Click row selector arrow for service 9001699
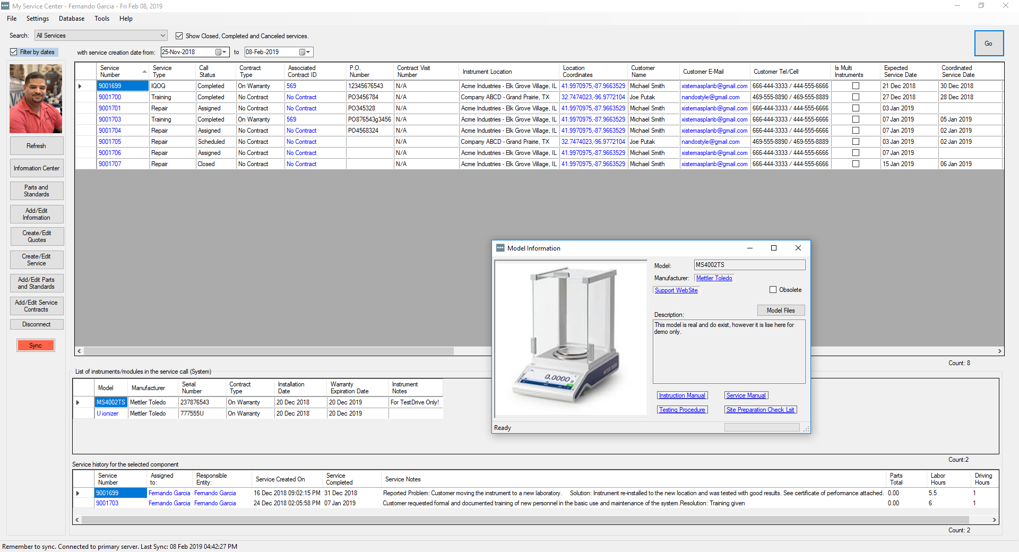The image size is (1019, 552). 81,86
